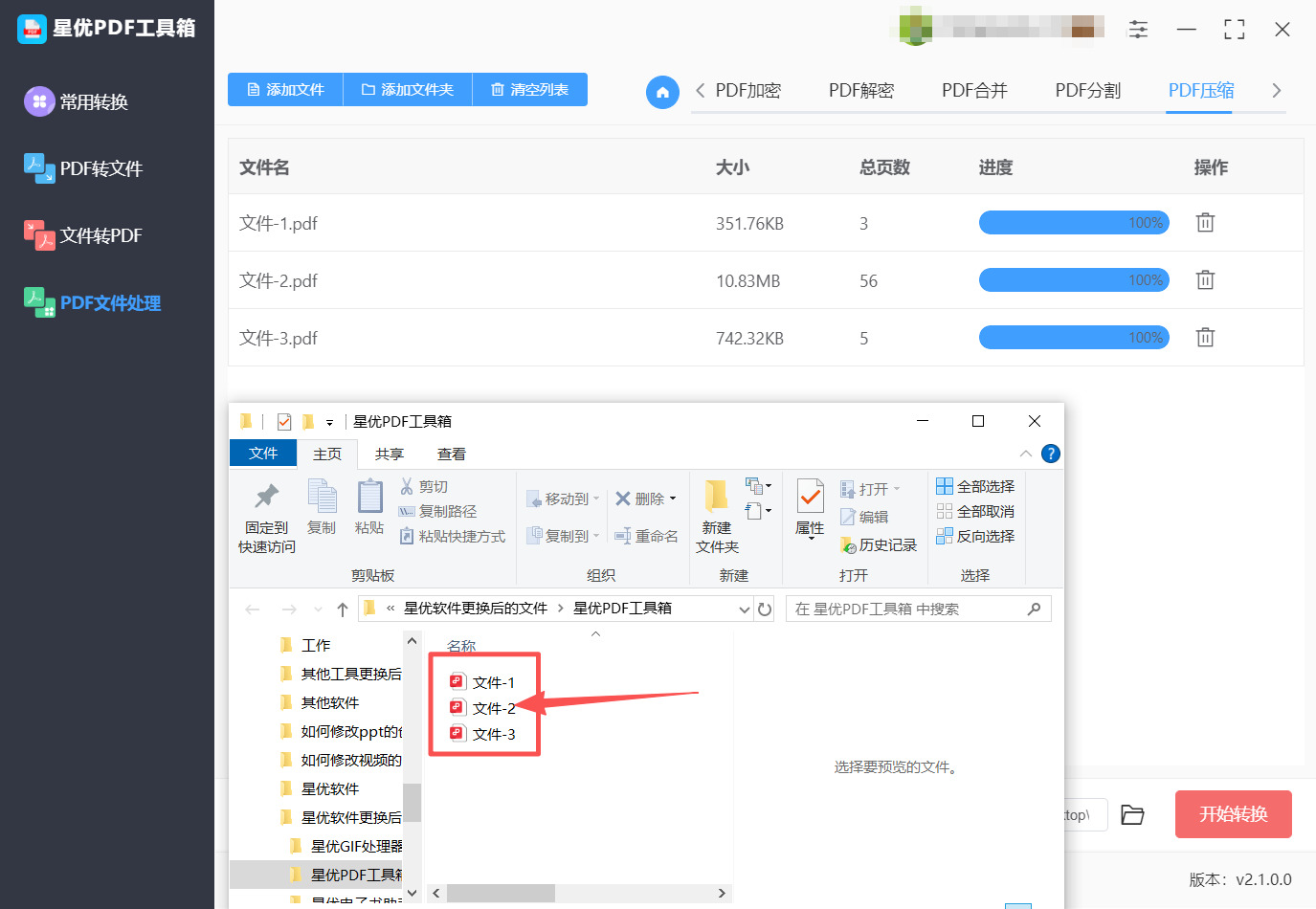The height and width of the screenshot is (909, 1316).
Task: Click 复制路径 in Explorer ribbon
Action: [437, 512]
